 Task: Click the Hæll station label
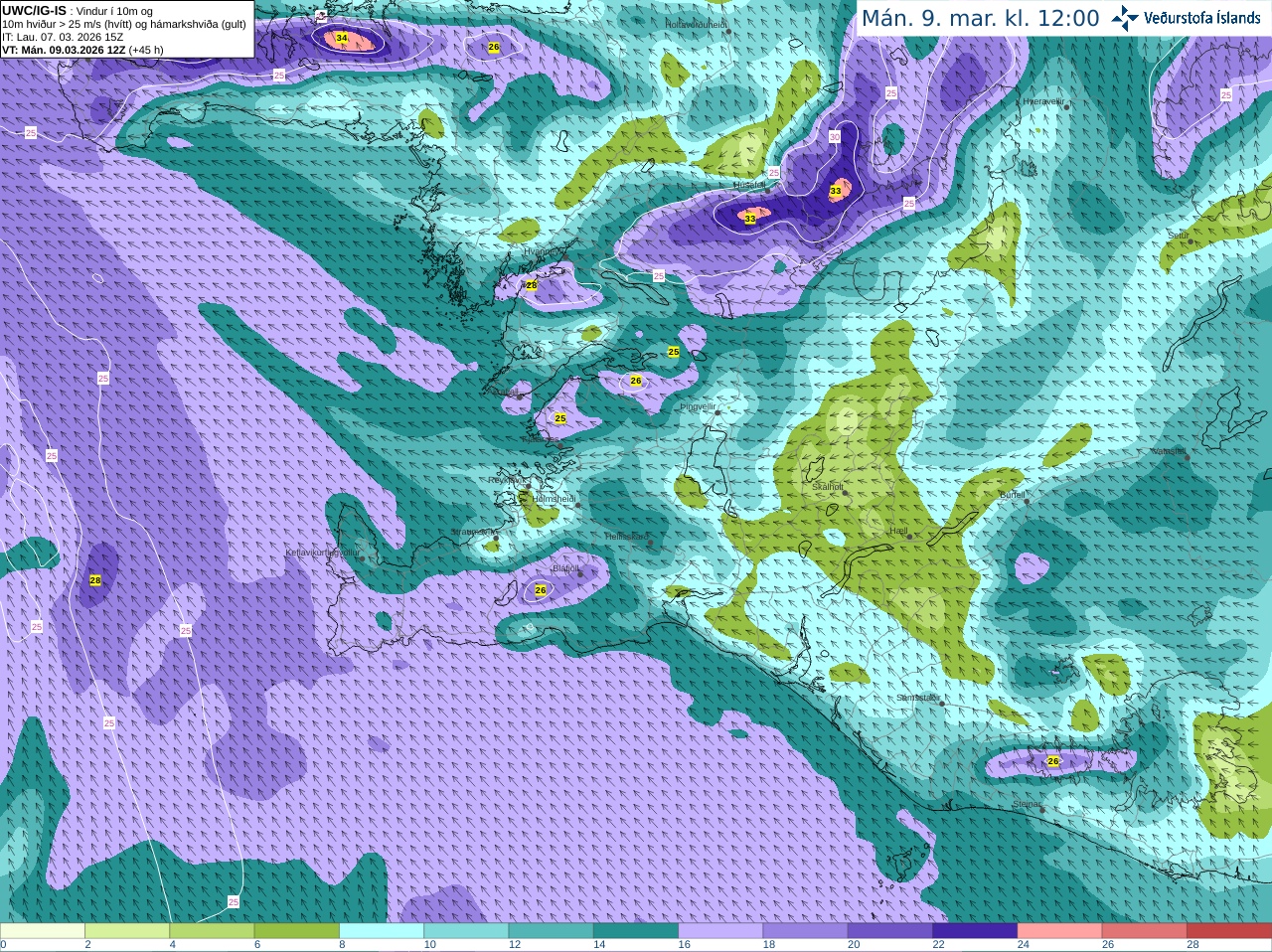click(899, 531)
